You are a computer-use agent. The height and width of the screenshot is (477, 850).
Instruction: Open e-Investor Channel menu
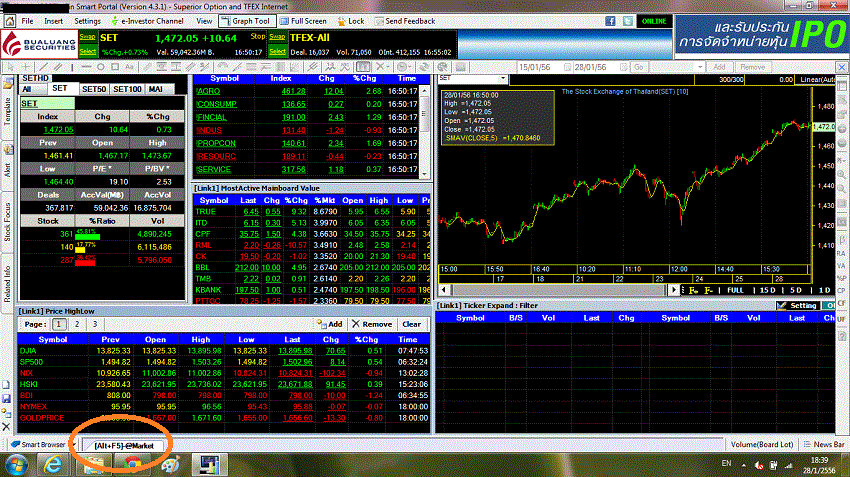pos(147,21)
